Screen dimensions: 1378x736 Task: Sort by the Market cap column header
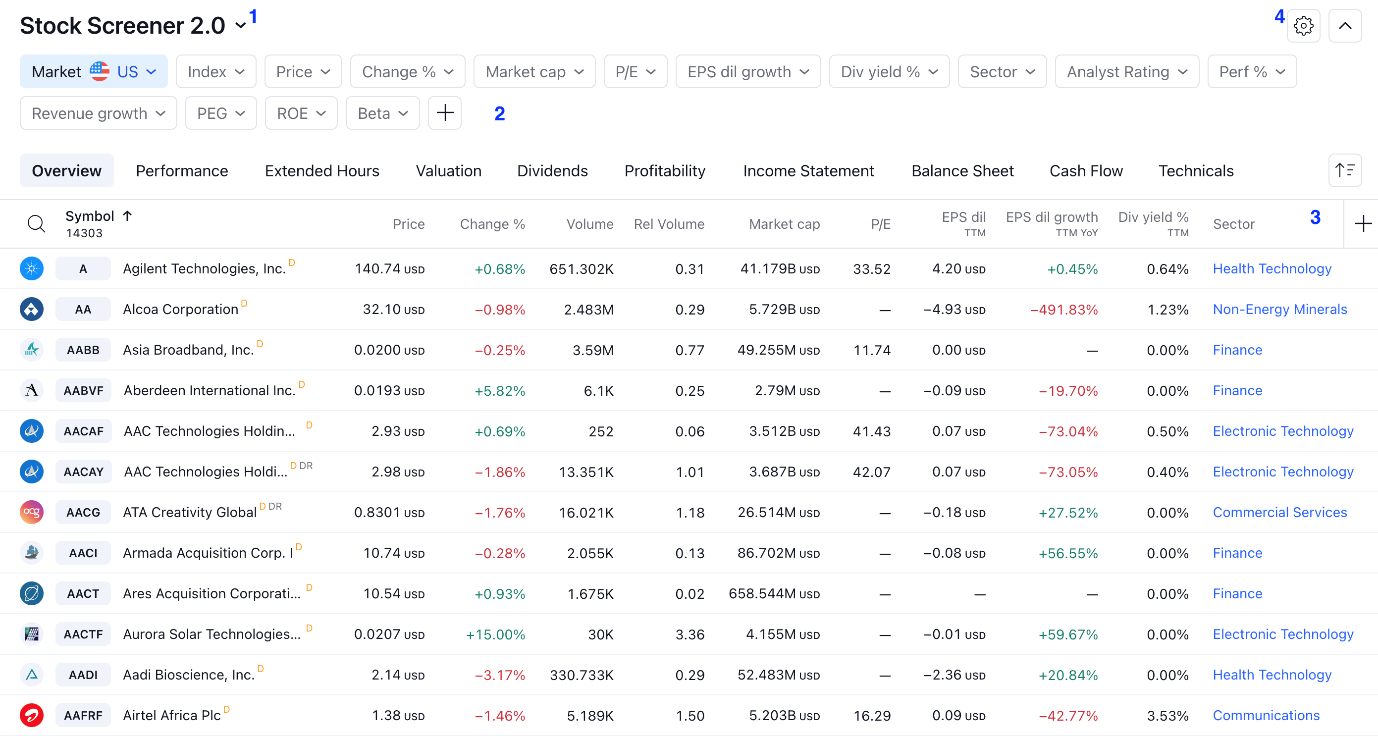coord(784,224)
